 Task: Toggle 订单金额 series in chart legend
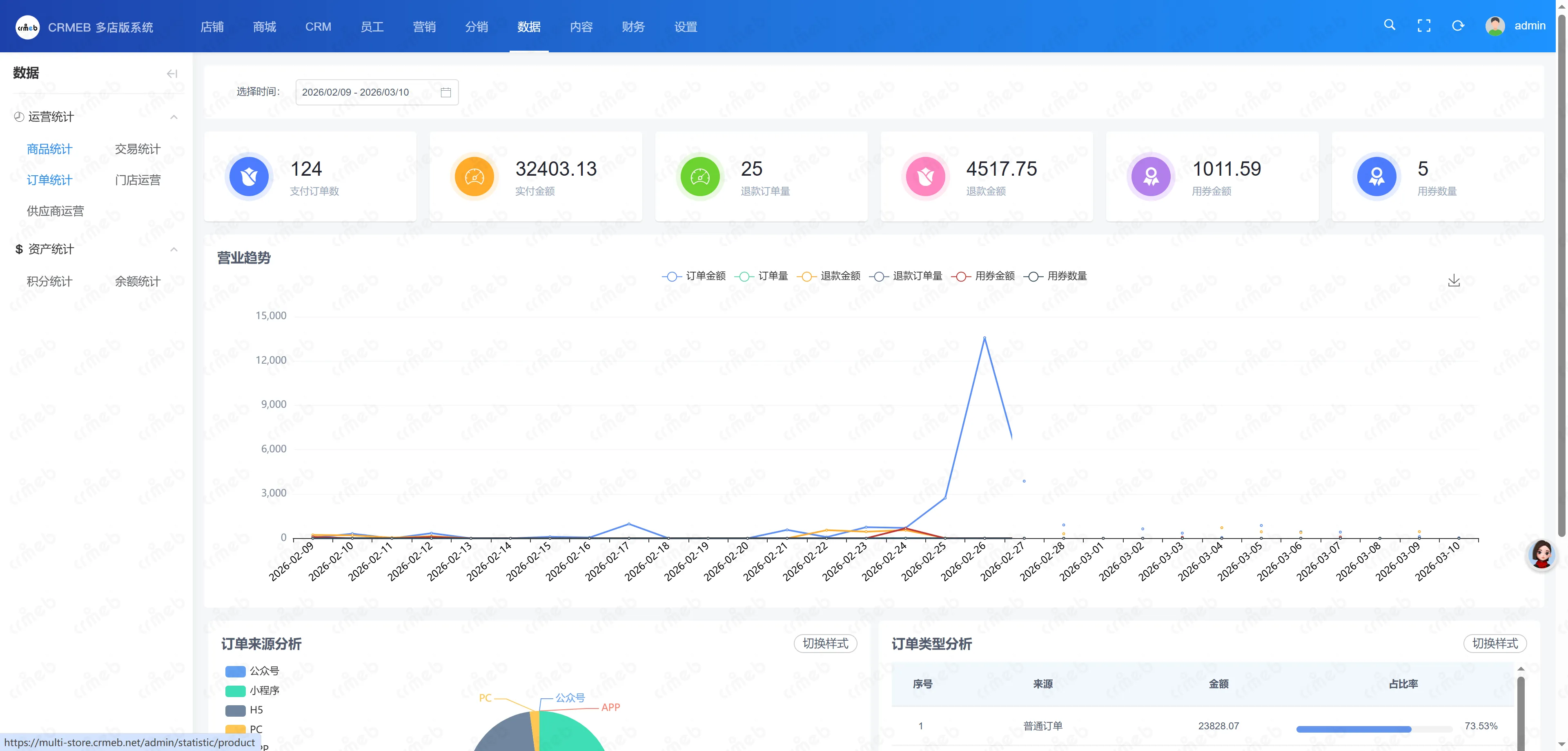point(694,276)
